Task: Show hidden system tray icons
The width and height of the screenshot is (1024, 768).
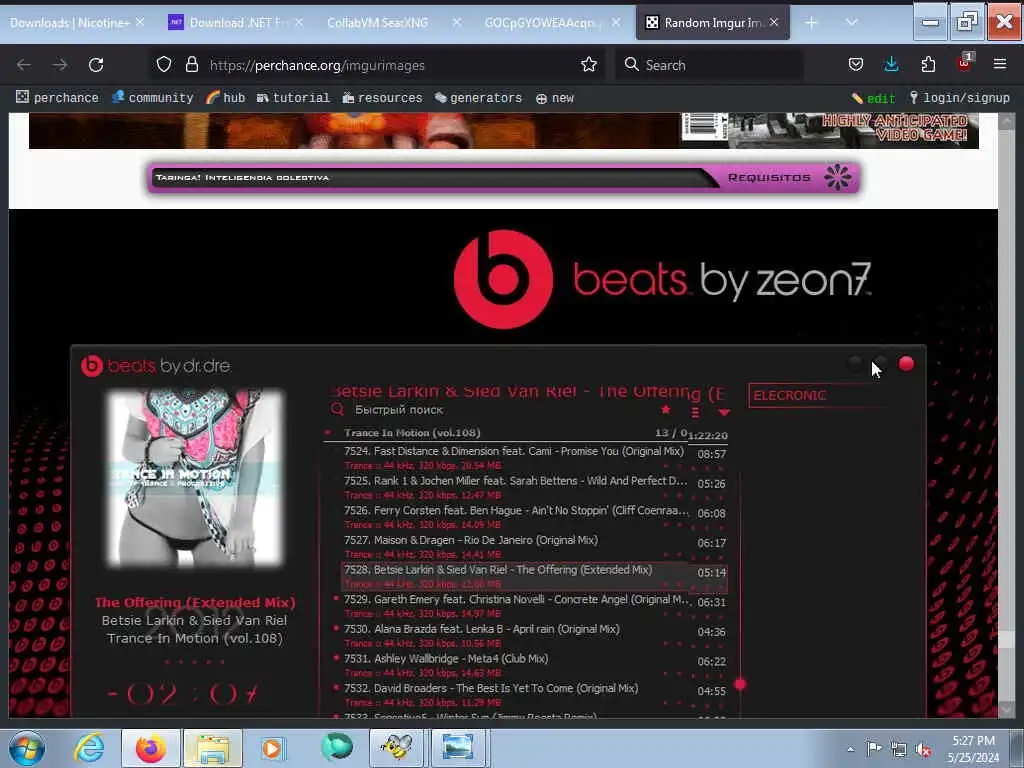Action: point(850,749)
